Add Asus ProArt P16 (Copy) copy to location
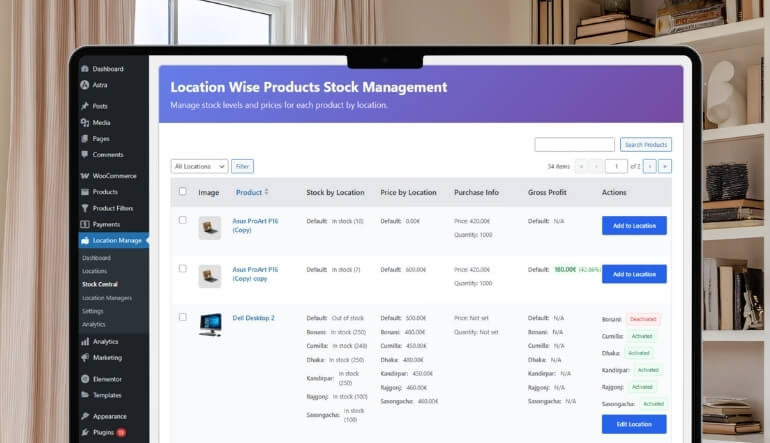 634,274
